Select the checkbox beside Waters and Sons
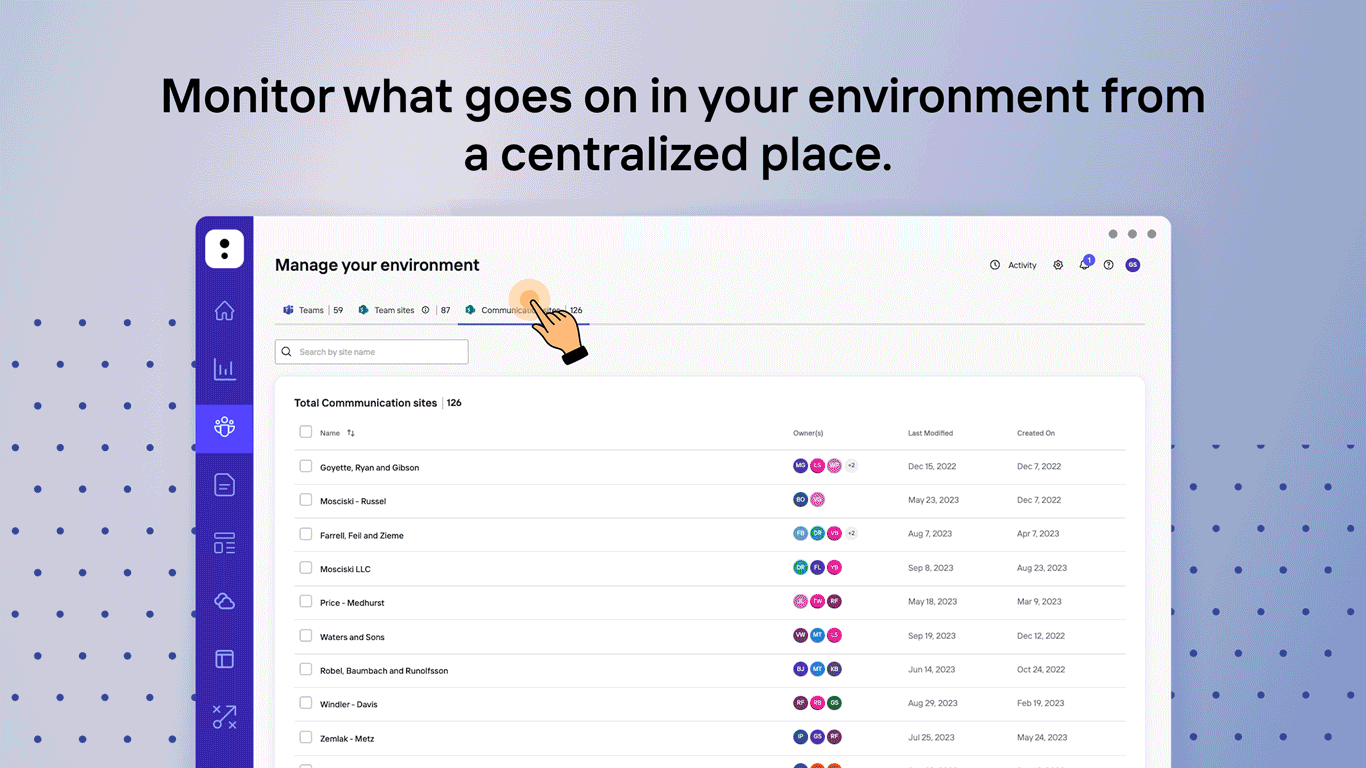Viewport: 1366px width, 768px height. 305,635
